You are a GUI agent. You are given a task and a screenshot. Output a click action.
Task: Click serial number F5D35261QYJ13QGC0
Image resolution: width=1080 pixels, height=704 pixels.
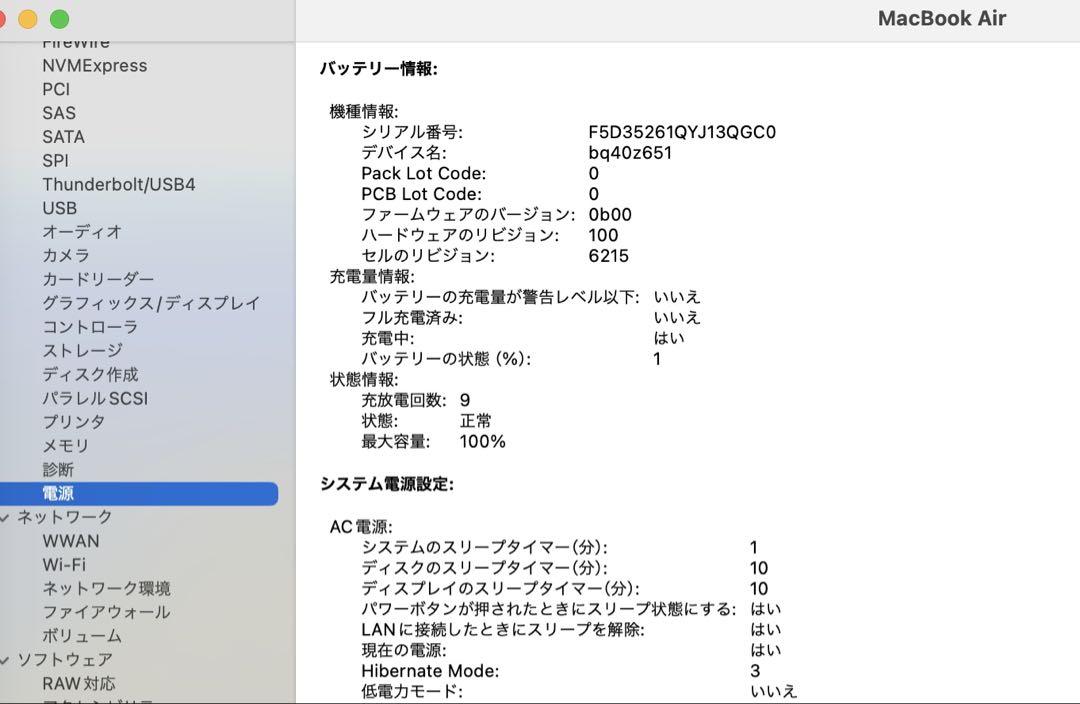pos(682,132)
